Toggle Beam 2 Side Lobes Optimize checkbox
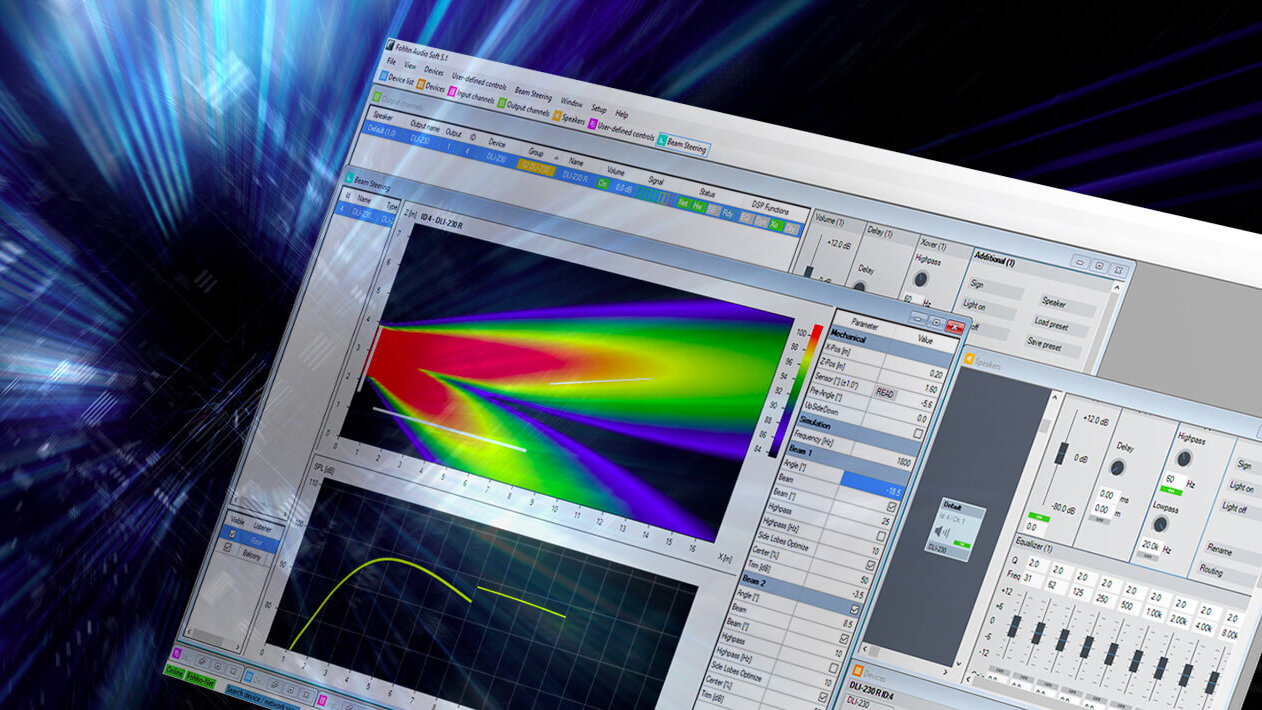The height and width of the screenshot is (710, 1262). click(823, 697)
